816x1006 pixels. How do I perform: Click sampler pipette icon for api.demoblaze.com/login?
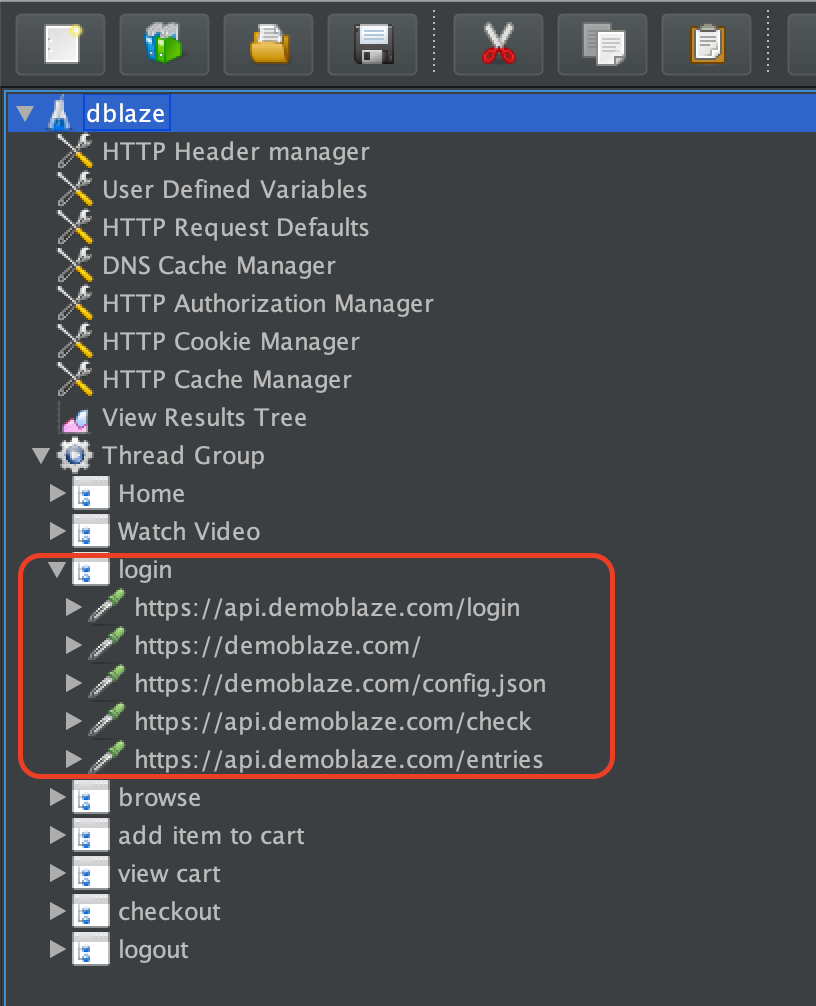pos(106,607)
